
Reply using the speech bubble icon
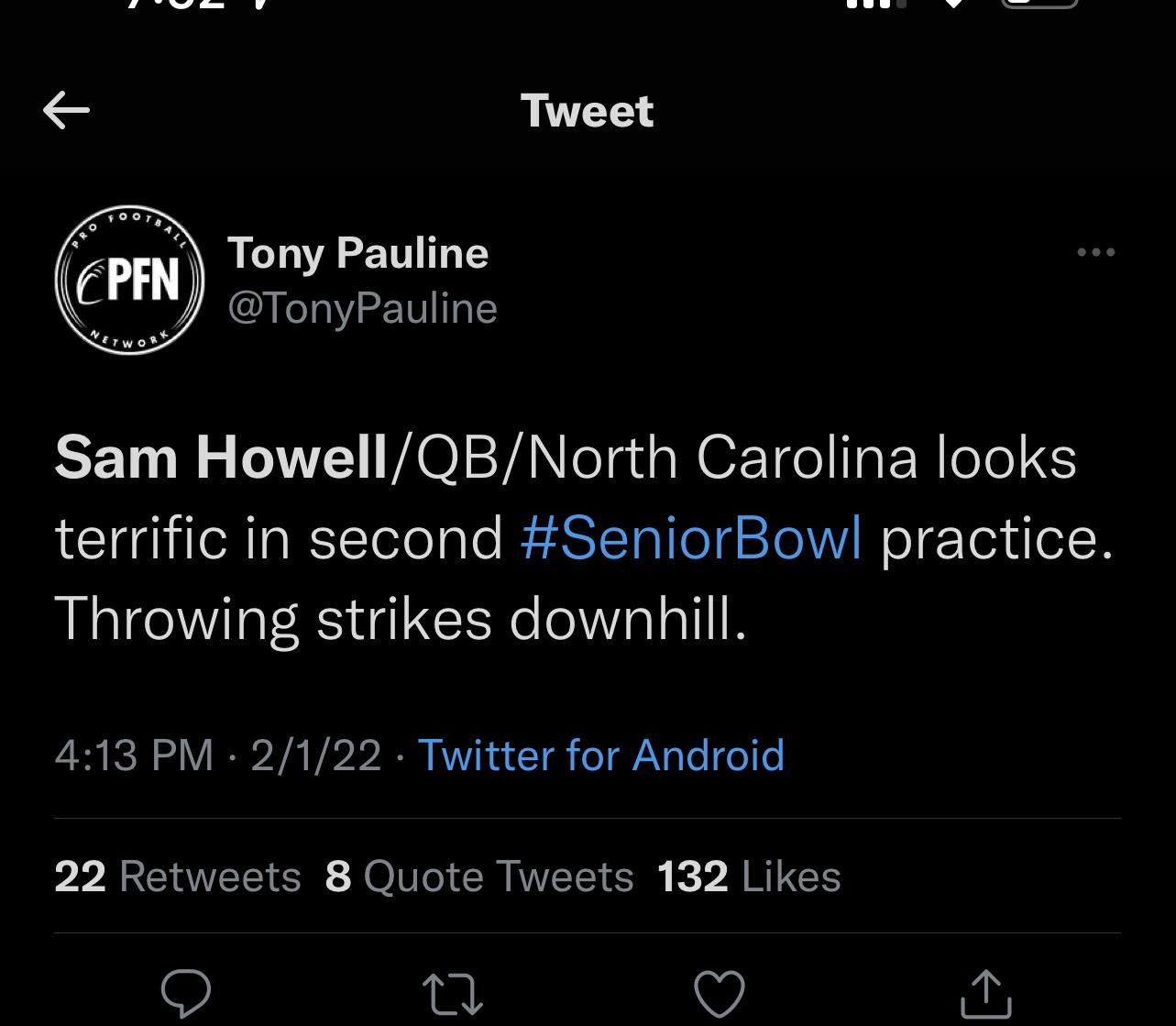tap(186, 994)
